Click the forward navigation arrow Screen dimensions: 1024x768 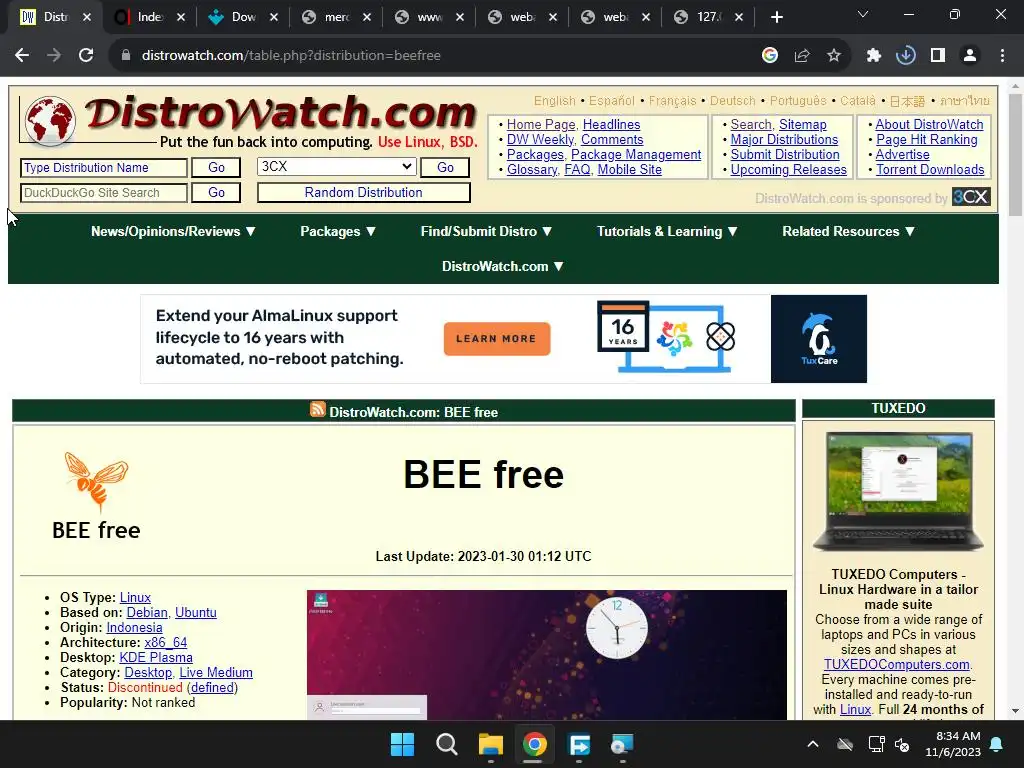pyautogui.click(x=54, y=56)
